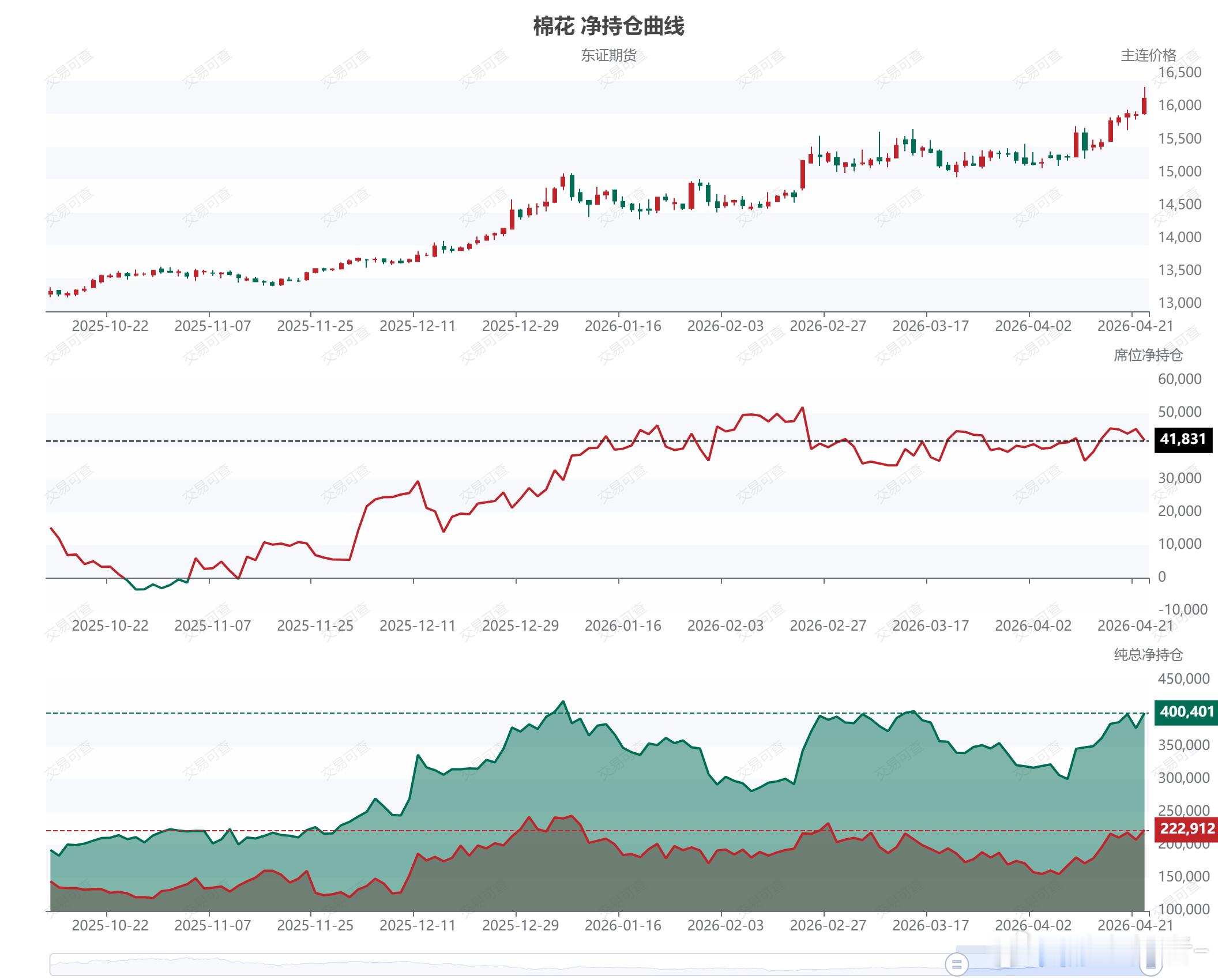Click the 棉花 净持仓曲线 chart title

click(608, 27)
